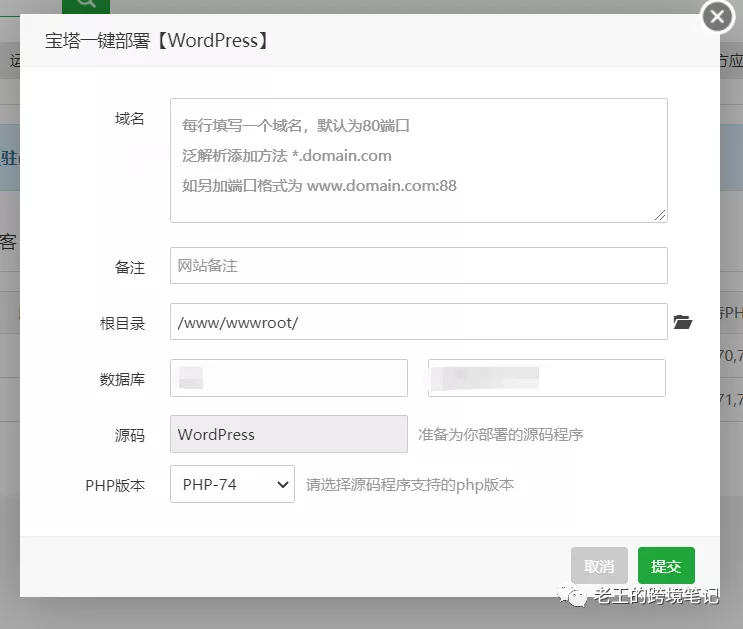Click the 域名 field label
Screen dimensions: 743x629
pos(129,119)
